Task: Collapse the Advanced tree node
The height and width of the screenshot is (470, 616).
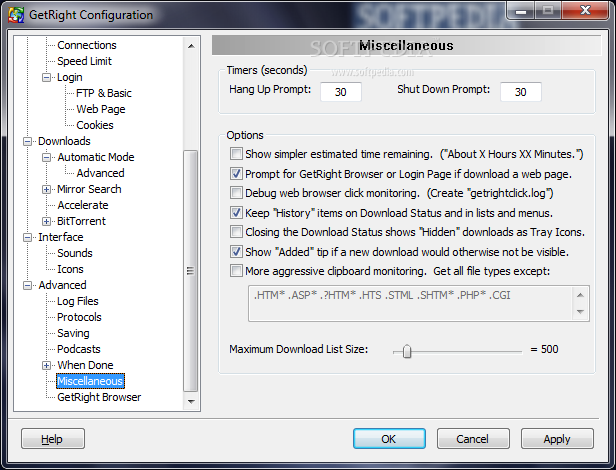Action: (x=27, y=285)
